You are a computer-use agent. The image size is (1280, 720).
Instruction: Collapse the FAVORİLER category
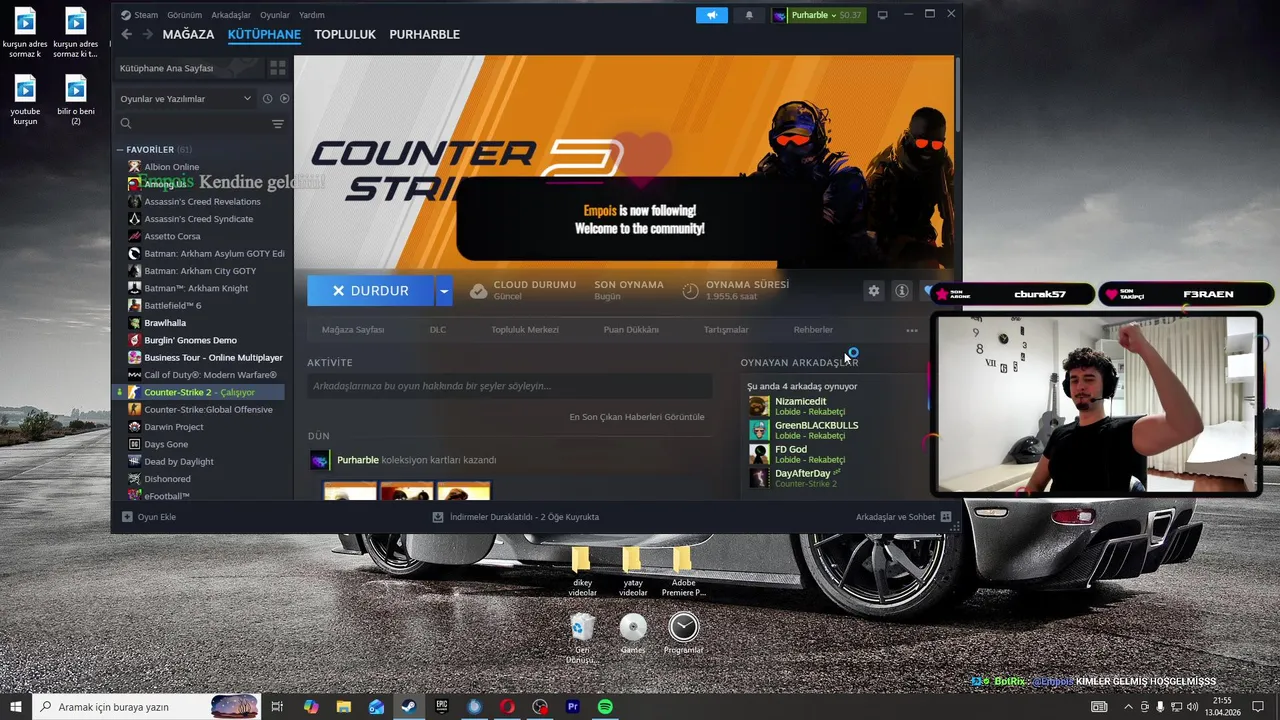tap(120, 150)
